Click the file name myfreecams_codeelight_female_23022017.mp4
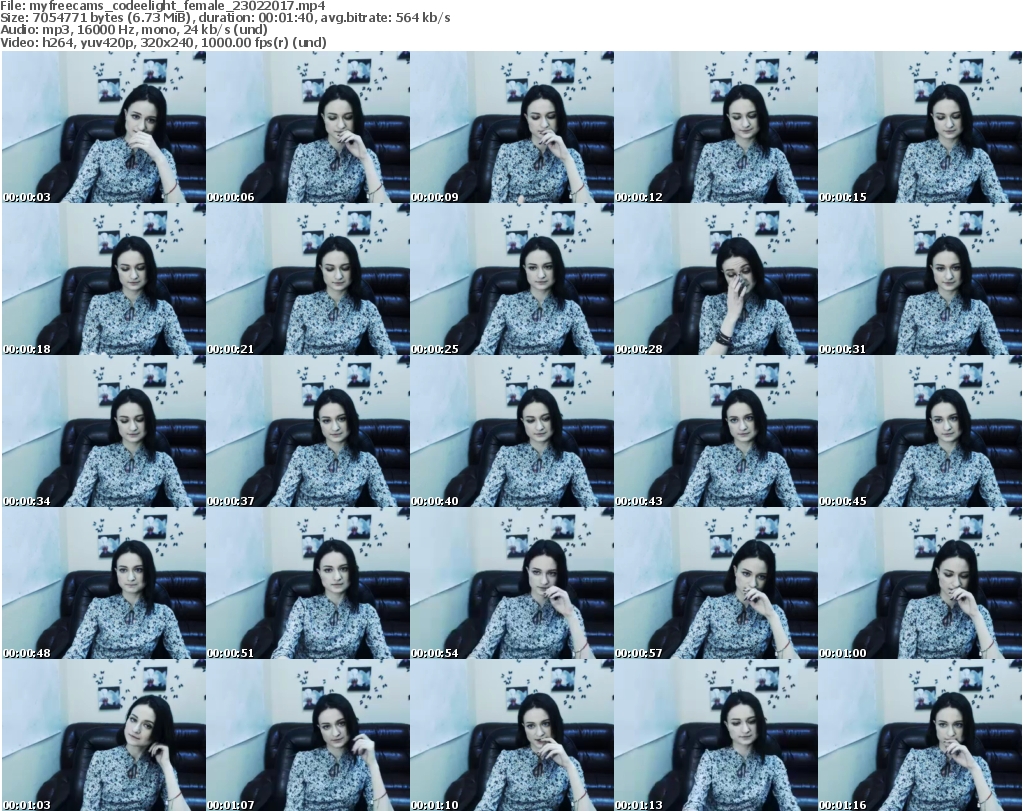This screenshot has height=811, width=1024. tap(178, 6)
